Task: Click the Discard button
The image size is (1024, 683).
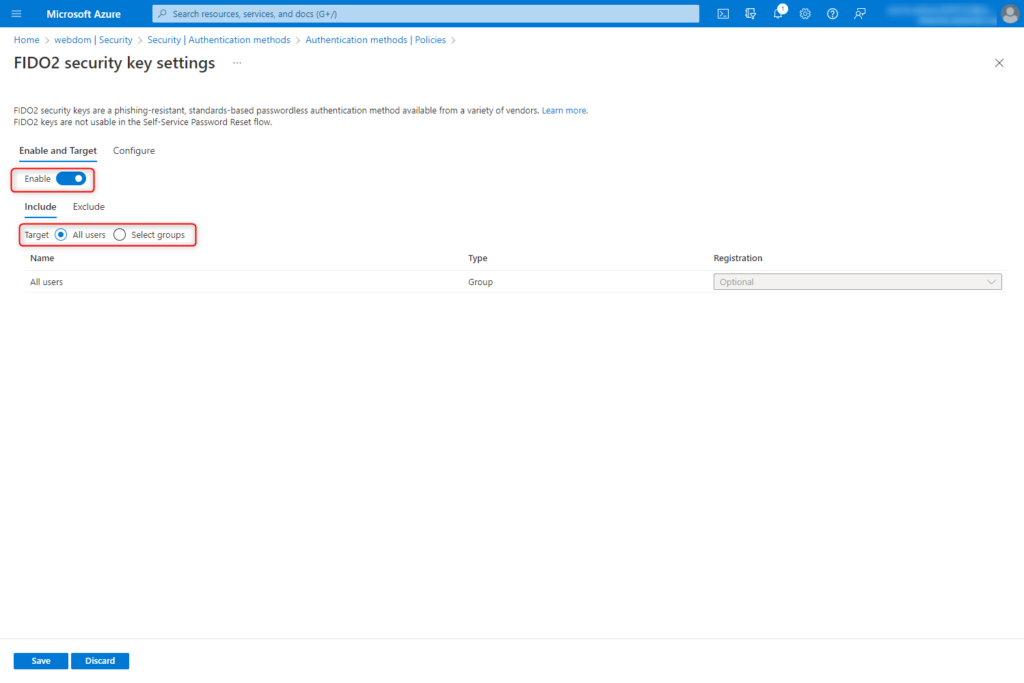Action: pos(100,661)
